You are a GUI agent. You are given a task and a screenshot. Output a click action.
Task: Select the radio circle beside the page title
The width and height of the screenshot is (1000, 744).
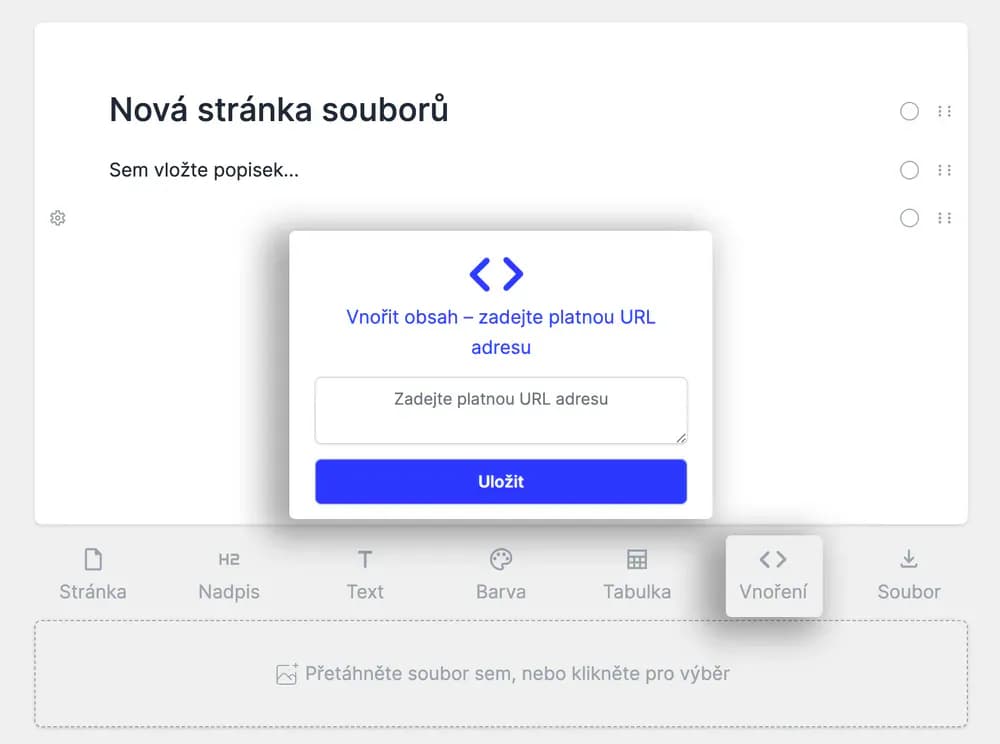(909, 111)
